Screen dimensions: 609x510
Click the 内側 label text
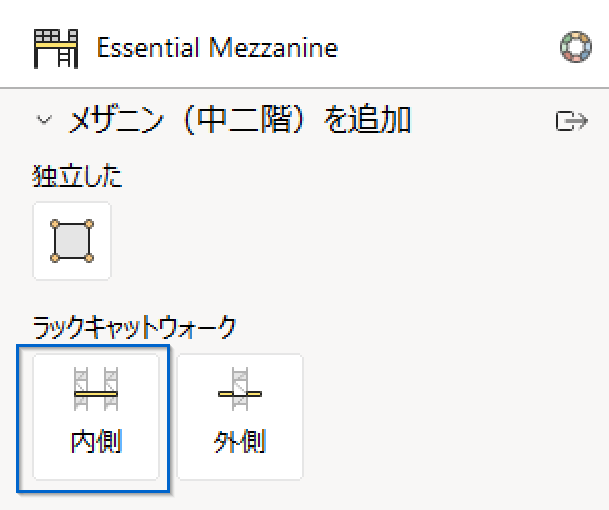point(96,441)
